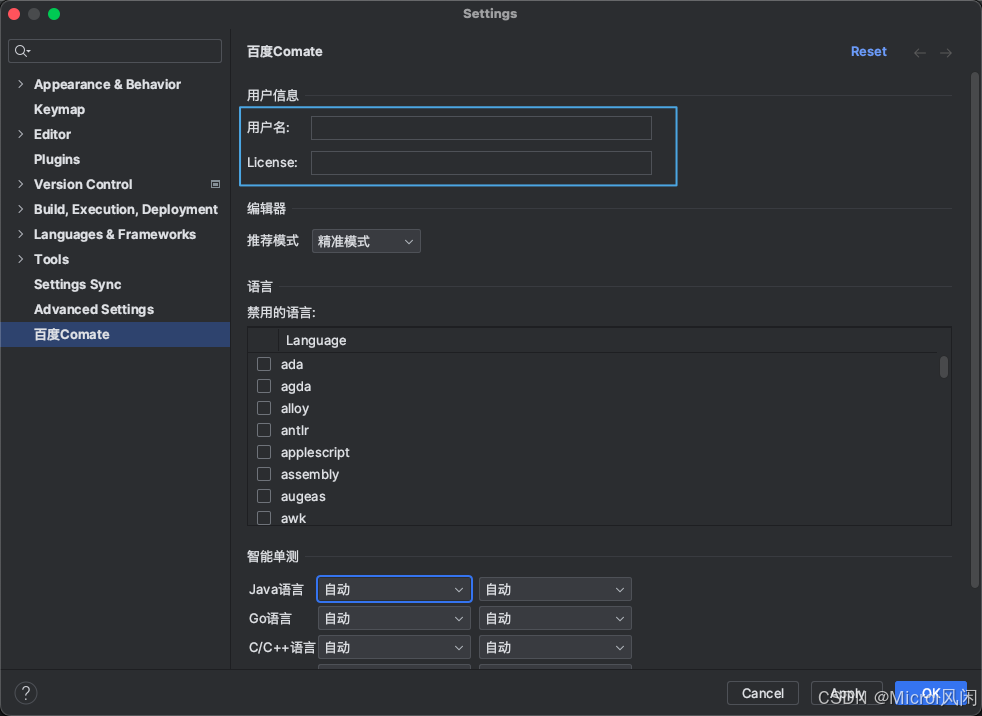982x716 pixels.
Task: Focus the 用户名 input field
Action: (481, 128)
